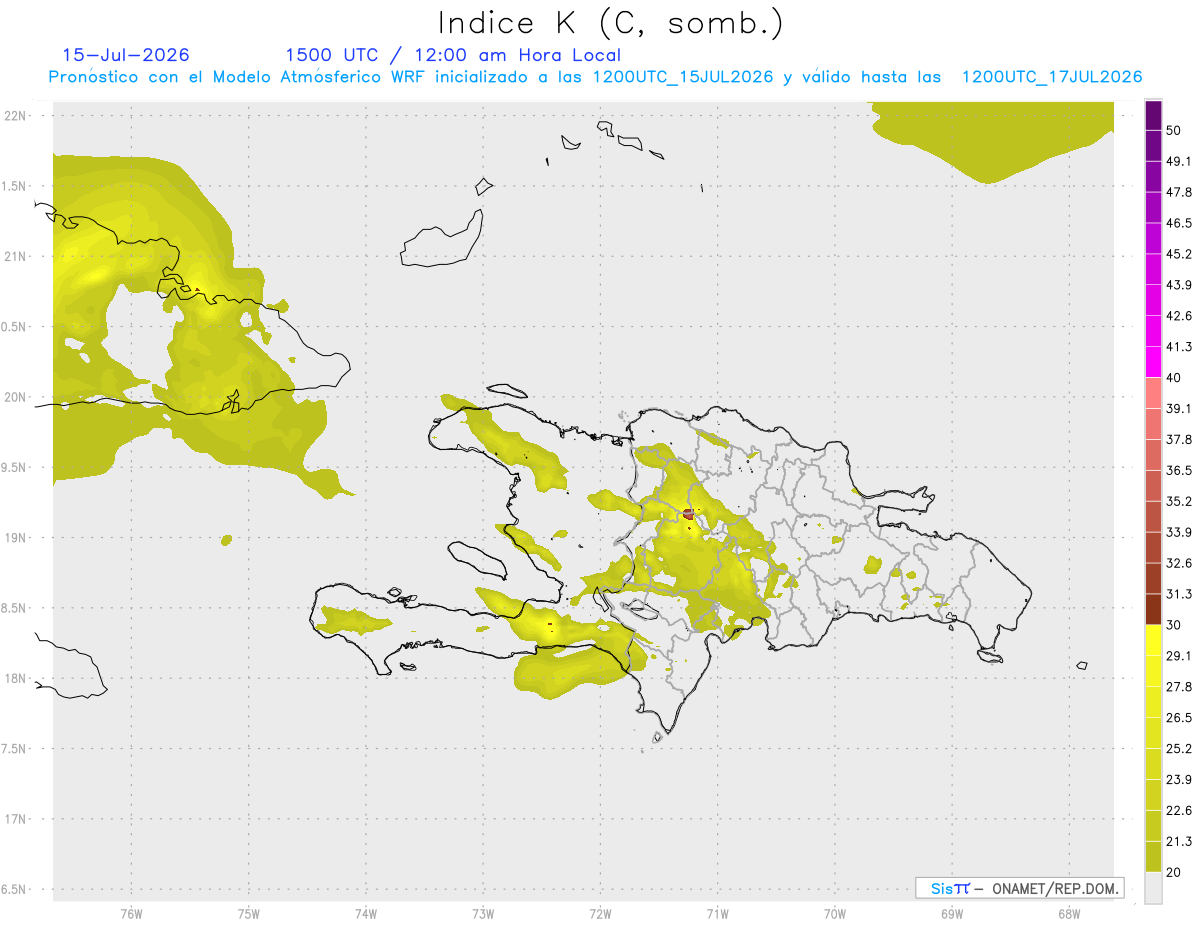
Task: Click the '73W' longitude label
Action: point(483,914)
